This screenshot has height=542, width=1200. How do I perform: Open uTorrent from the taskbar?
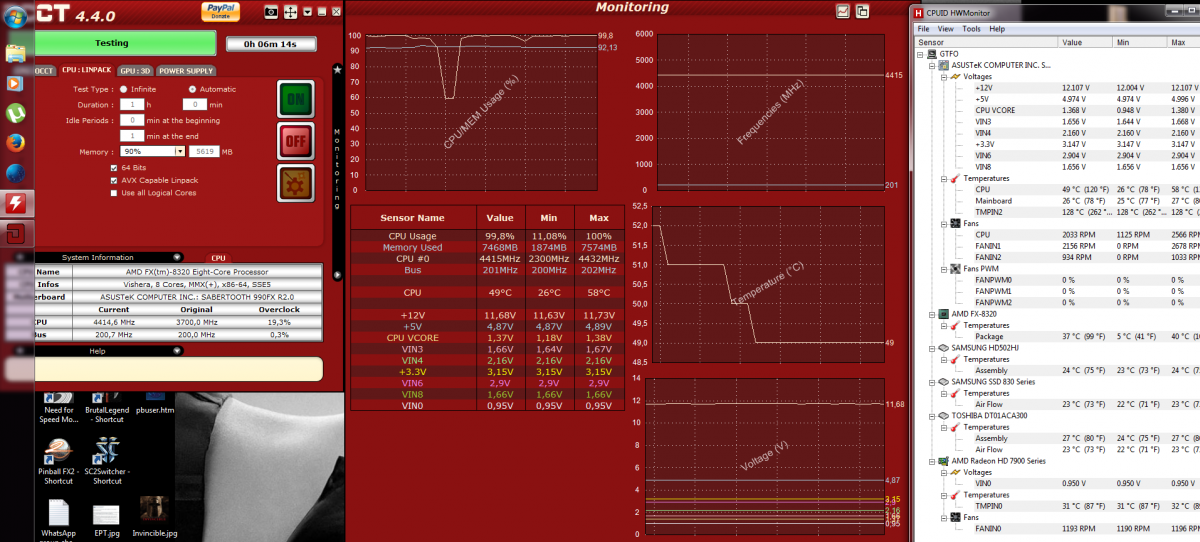point(15,113)
